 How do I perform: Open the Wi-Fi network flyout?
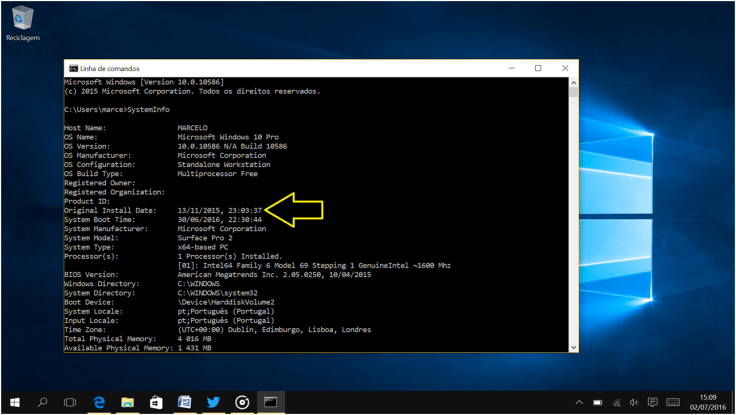click(614, 402)
